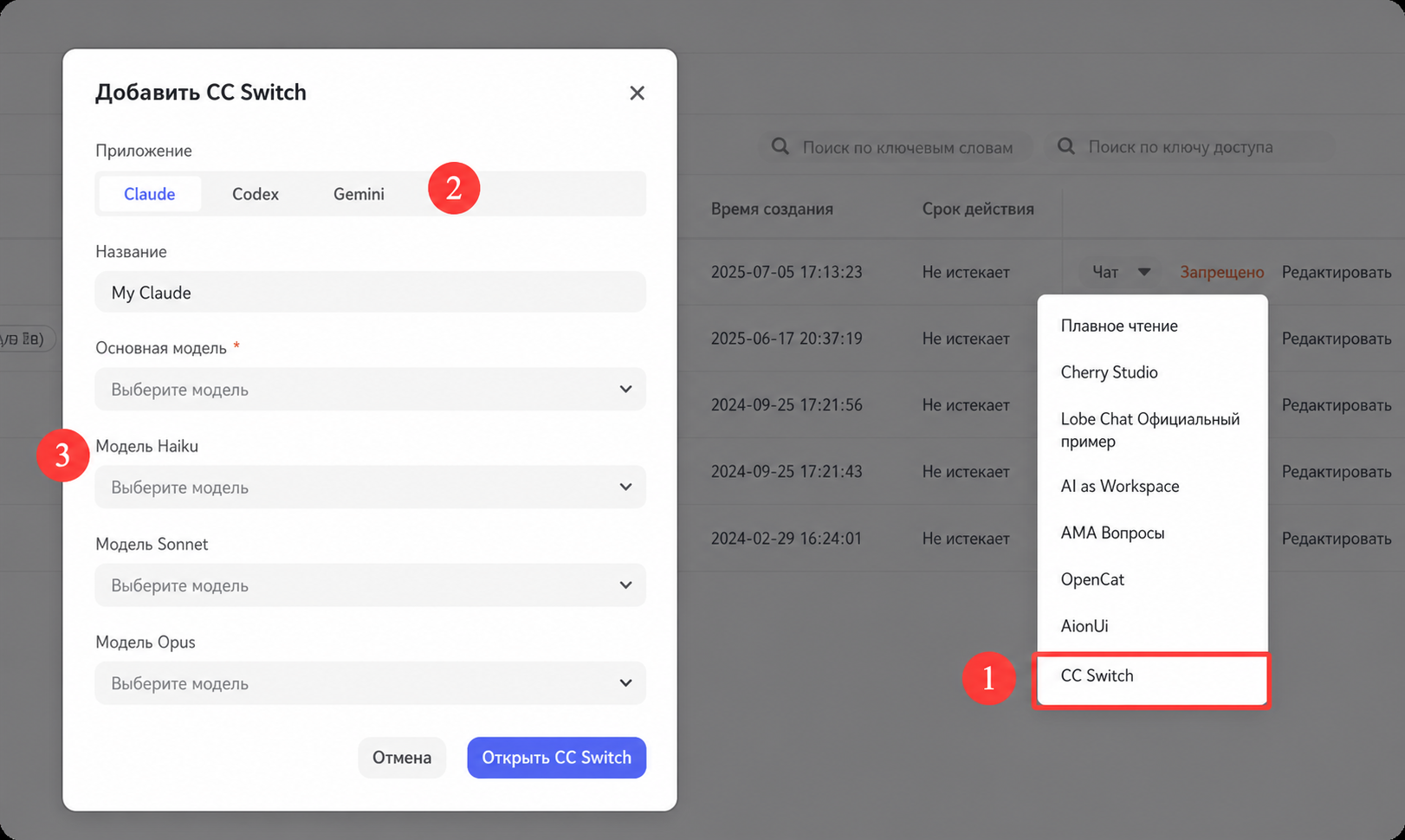Click Редактировать in the 17:21:43 row

pos(1337,472)
